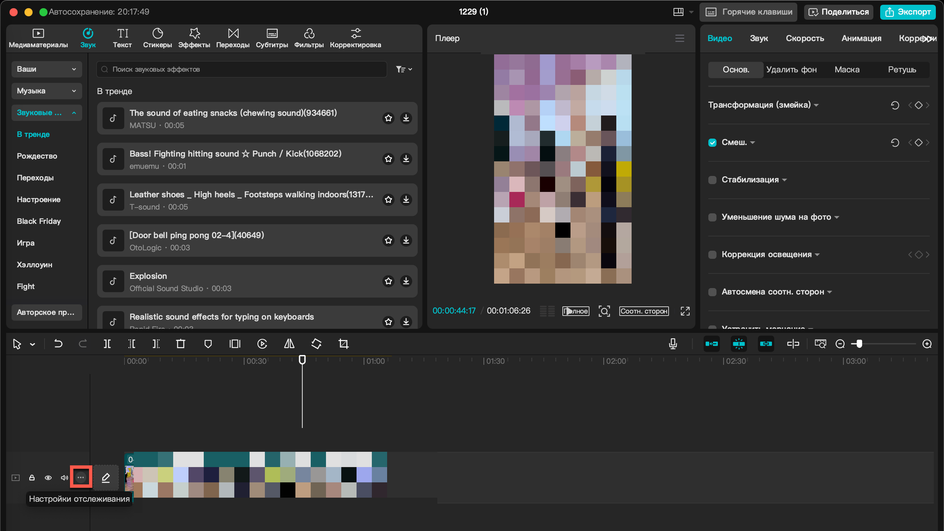Click the mirror flip icon in timeline toolbar
The width and height of the screenshot is (944, 531).
[289, 344]
